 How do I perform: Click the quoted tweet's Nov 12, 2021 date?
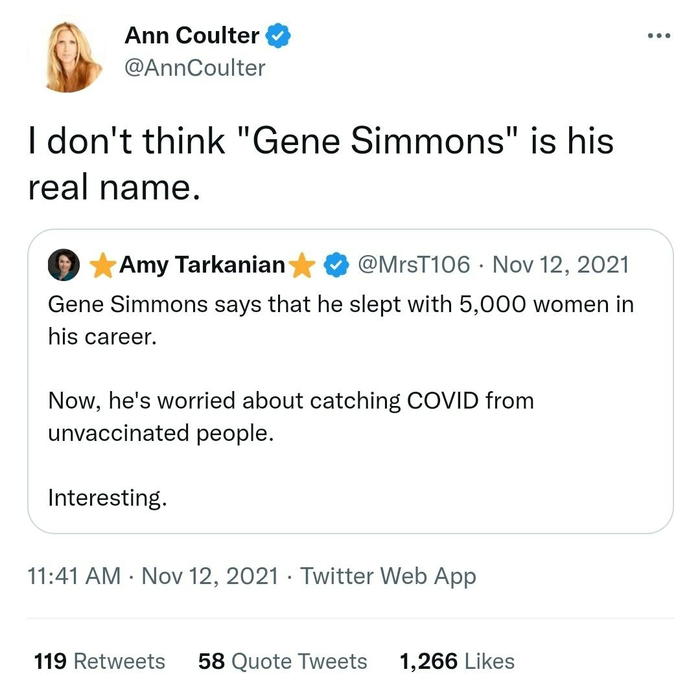pyautogui.click(x=561, y=265)
